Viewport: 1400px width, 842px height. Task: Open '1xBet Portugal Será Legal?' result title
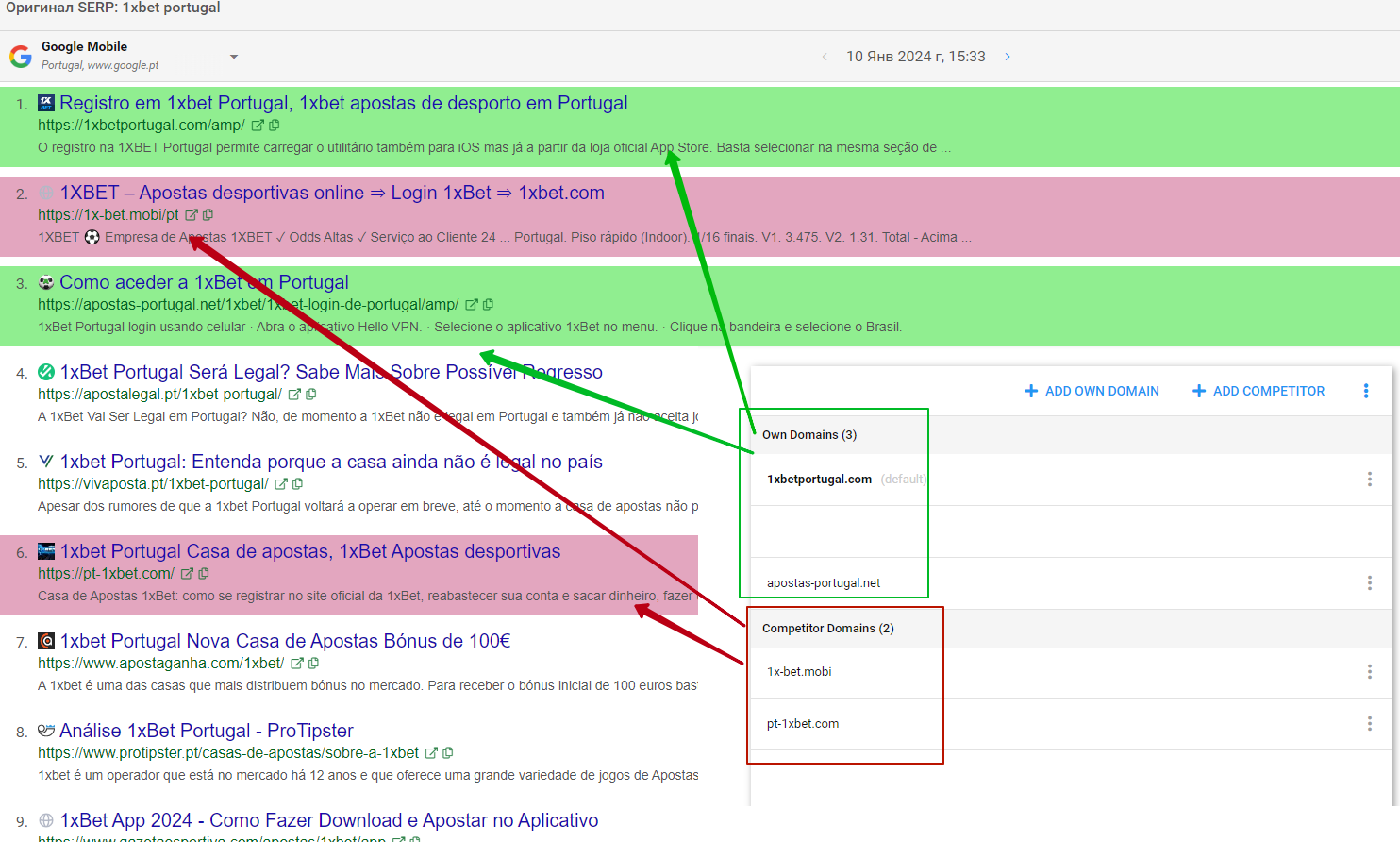point(331,372)
